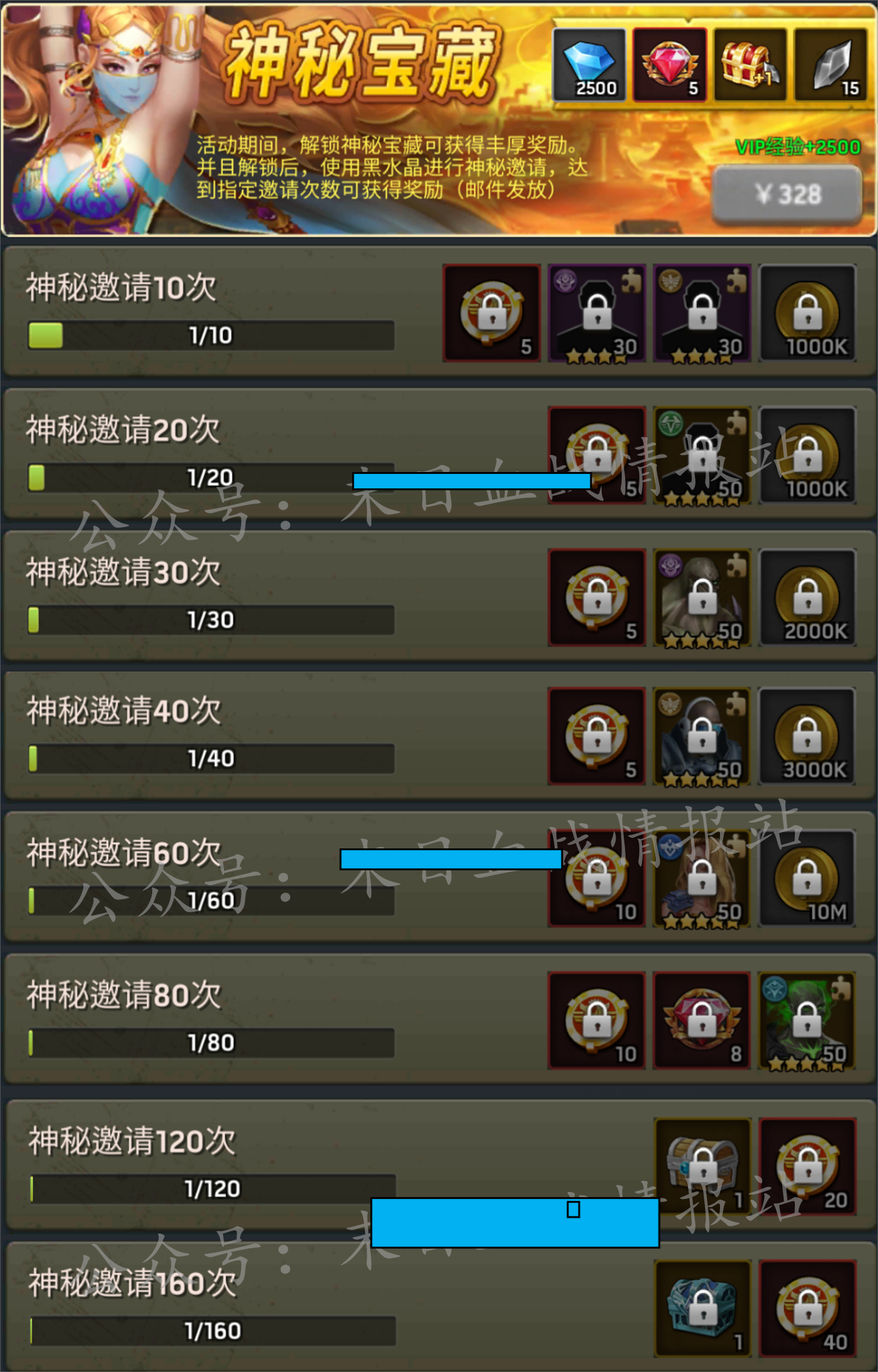Image resolution: width=878 pixels, height=1372 pixels.
Task: Select the locked 5-star hero fragment in the 20-invite row
Action: pos(702,455)
